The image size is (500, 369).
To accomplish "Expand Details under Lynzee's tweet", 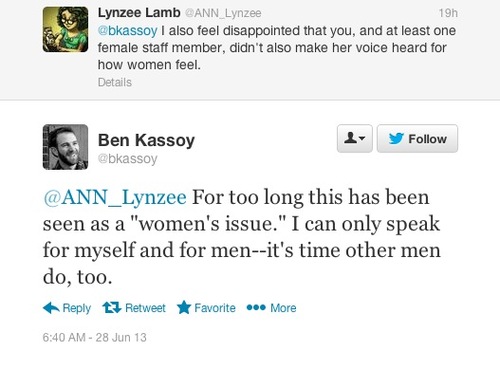I will (x=115, y=82).
